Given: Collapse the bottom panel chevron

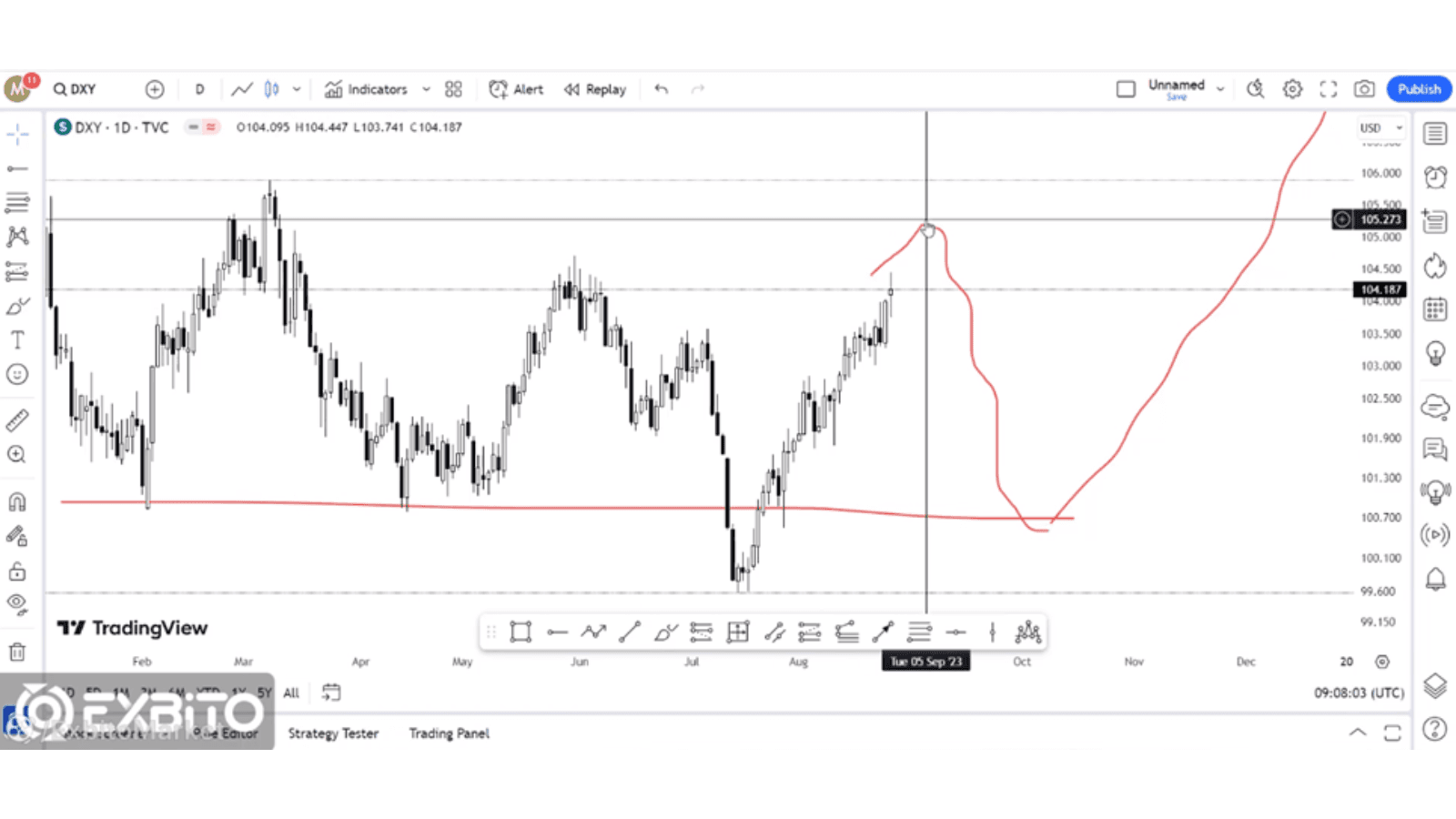Looking at the screenshot, I should pos(1357,733).
